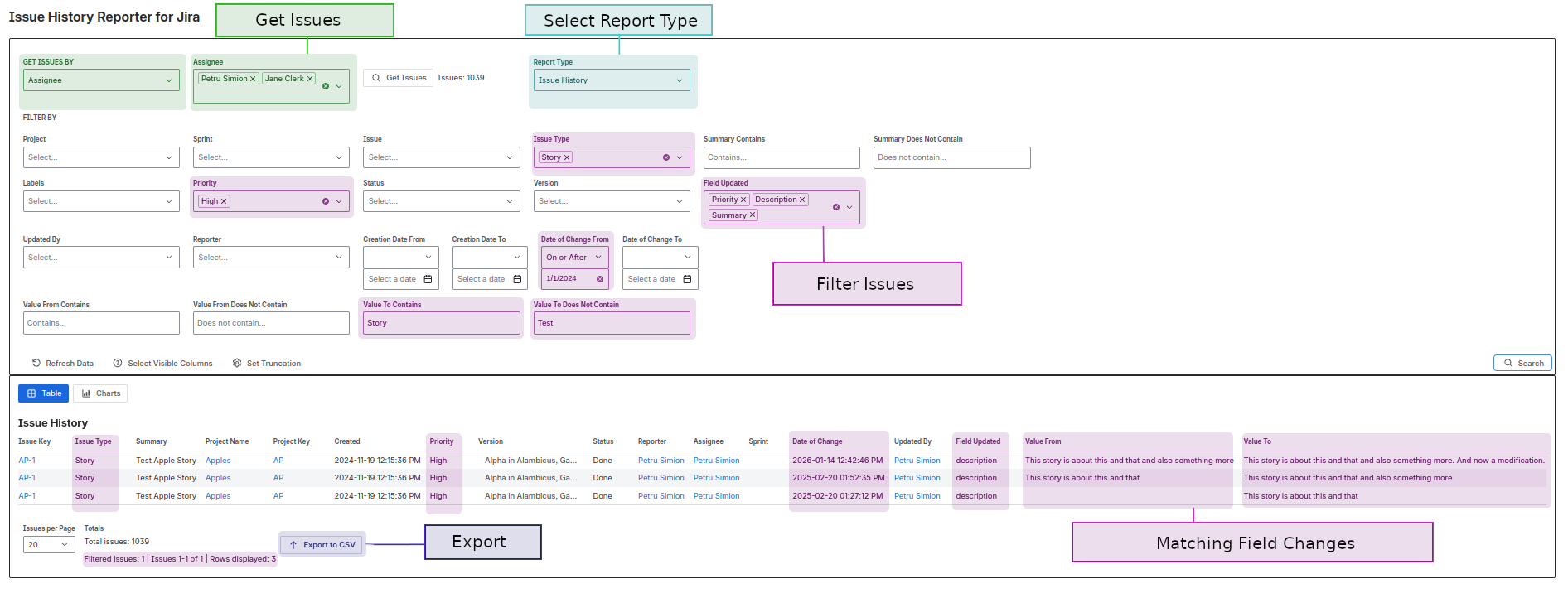Click the Field Updated column header
This screenshot has width=1568, height=598.
tap(978, 441)
